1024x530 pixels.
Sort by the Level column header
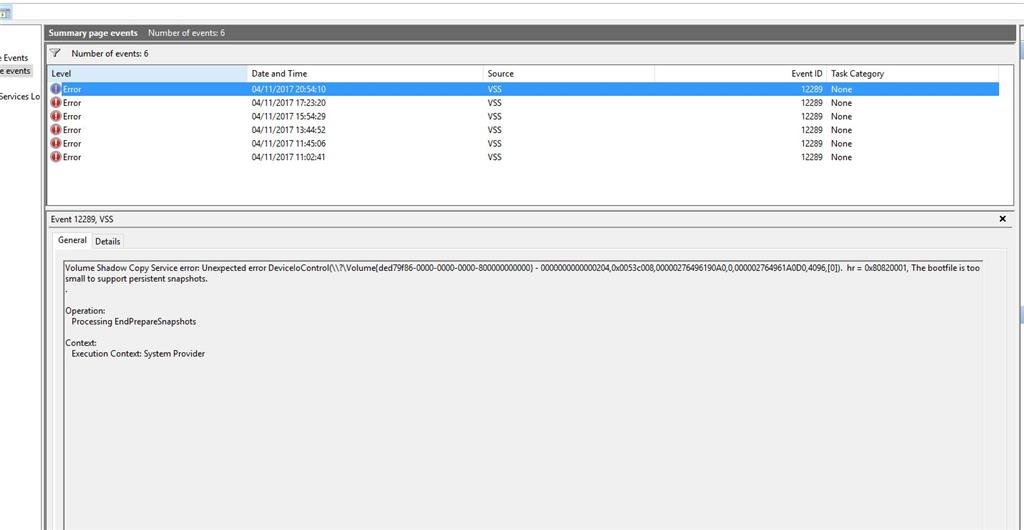pos(148,74)
